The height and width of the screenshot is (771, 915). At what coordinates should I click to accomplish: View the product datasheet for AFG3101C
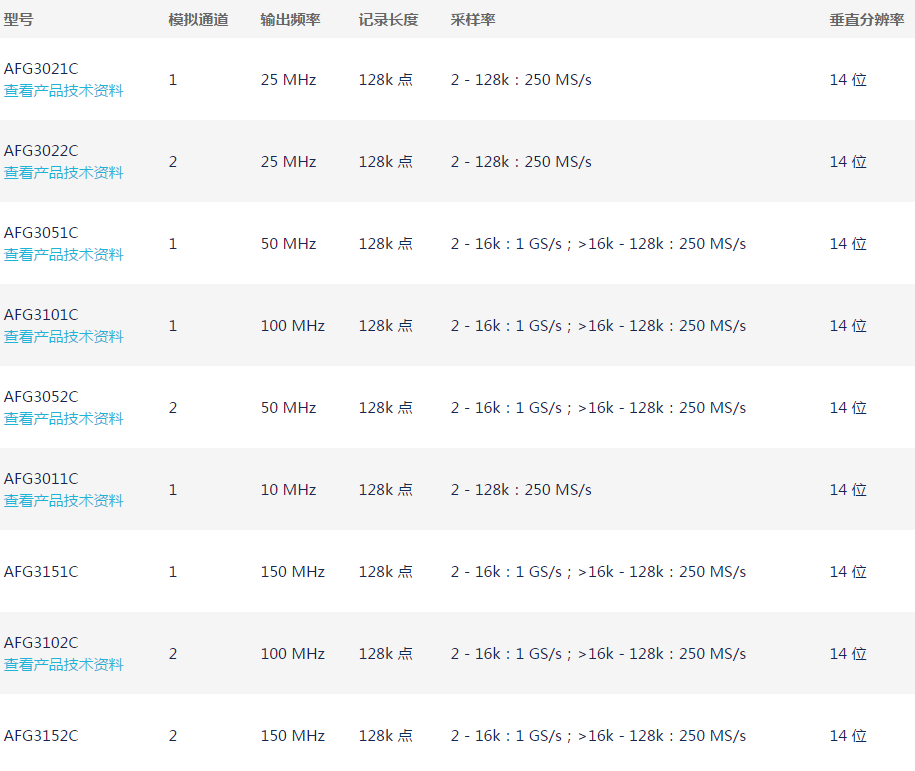(64, 337)
